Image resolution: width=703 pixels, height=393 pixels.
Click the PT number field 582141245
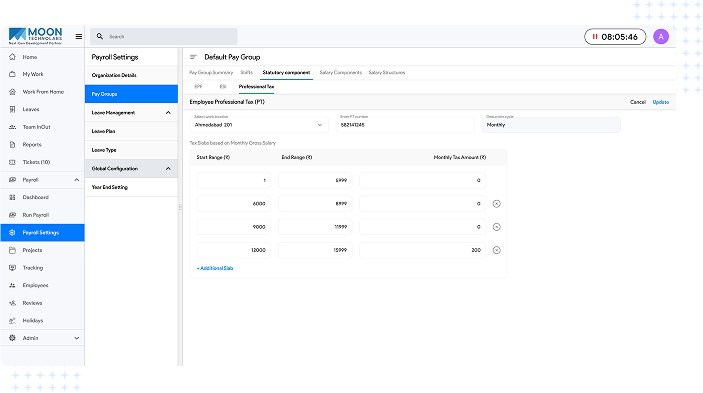tap(405, 125)
